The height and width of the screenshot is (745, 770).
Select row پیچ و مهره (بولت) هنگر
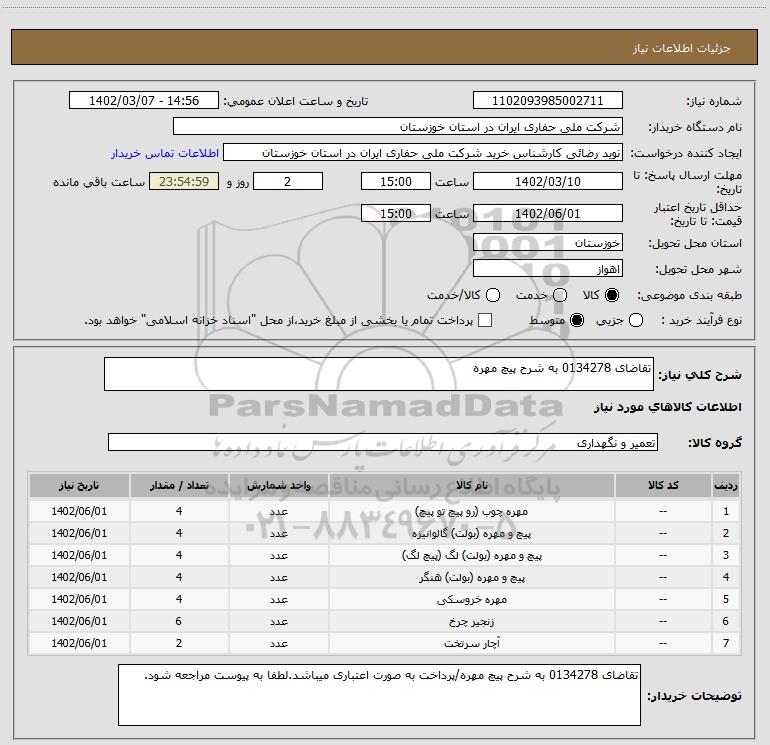pyautogui.click(x=385, y=577)
